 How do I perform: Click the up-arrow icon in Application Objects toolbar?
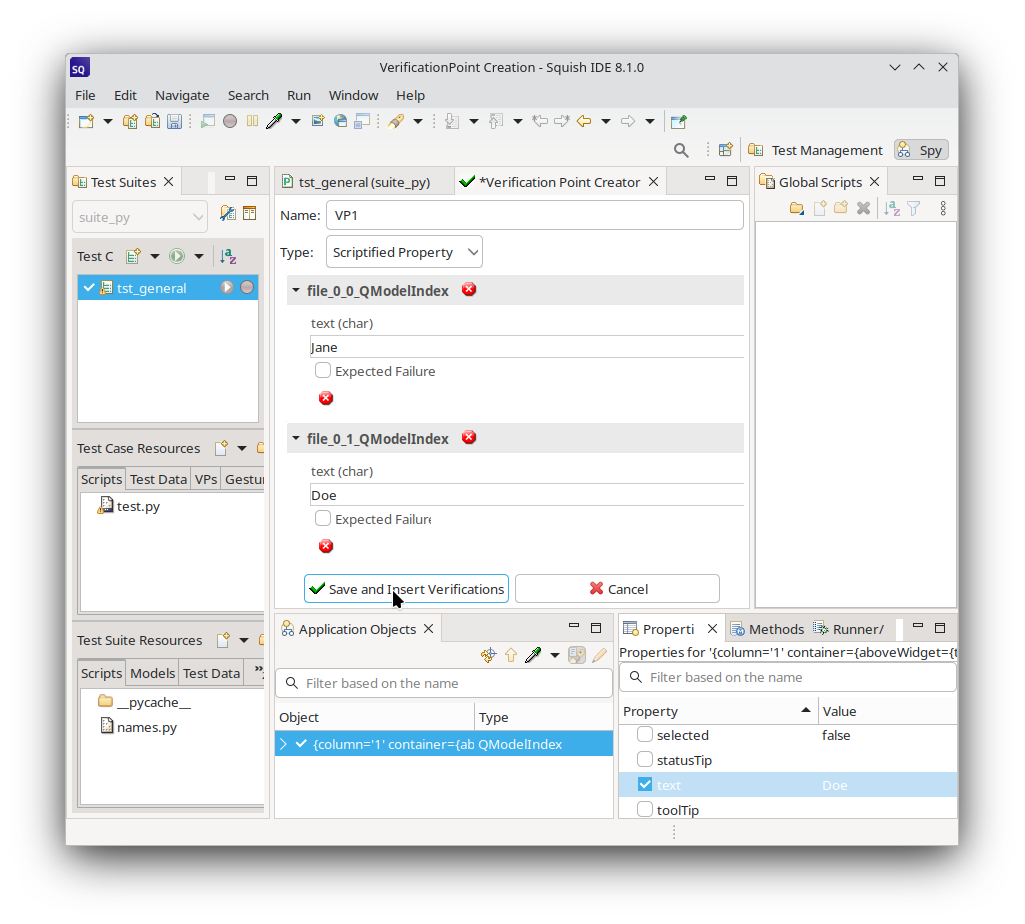pyautogui.click(x=511, y=655)
